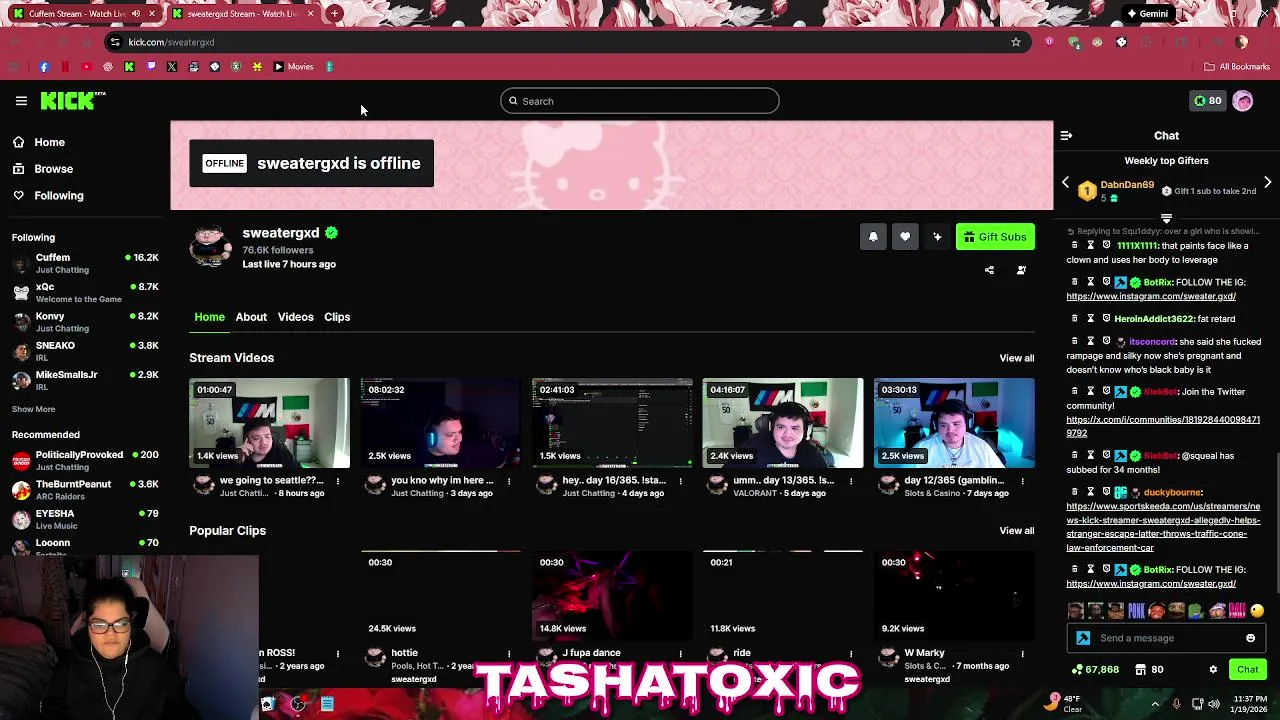Expand Show more followed channels

pos(33,409)
